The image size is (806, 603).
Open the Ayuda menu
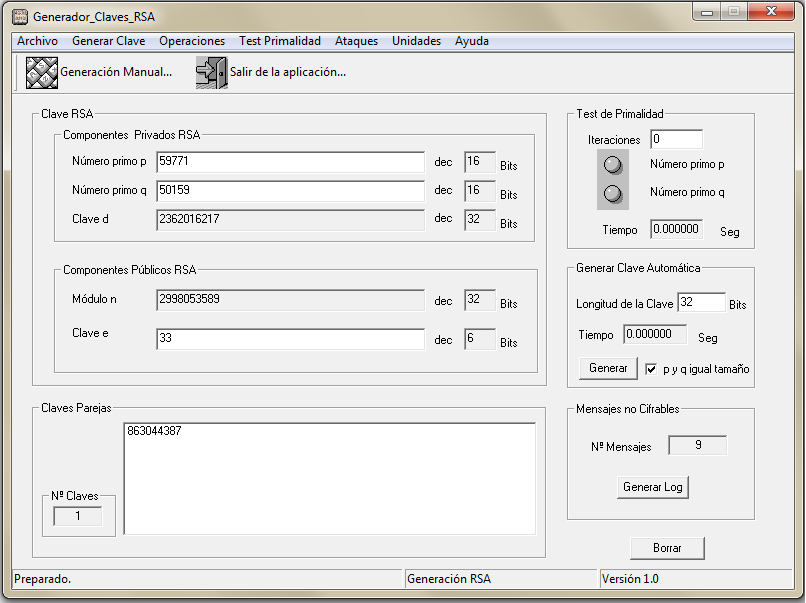(472, 41)
